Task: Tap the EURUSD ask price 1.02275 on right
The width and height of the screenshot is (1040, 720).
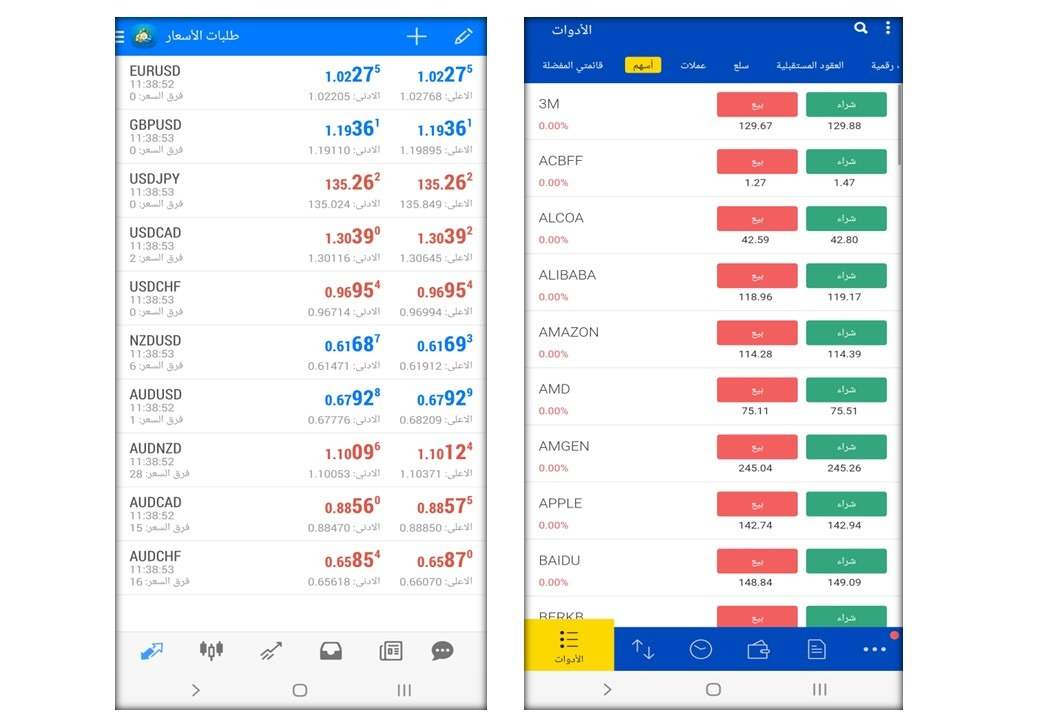Action: [x=444, y=74]
